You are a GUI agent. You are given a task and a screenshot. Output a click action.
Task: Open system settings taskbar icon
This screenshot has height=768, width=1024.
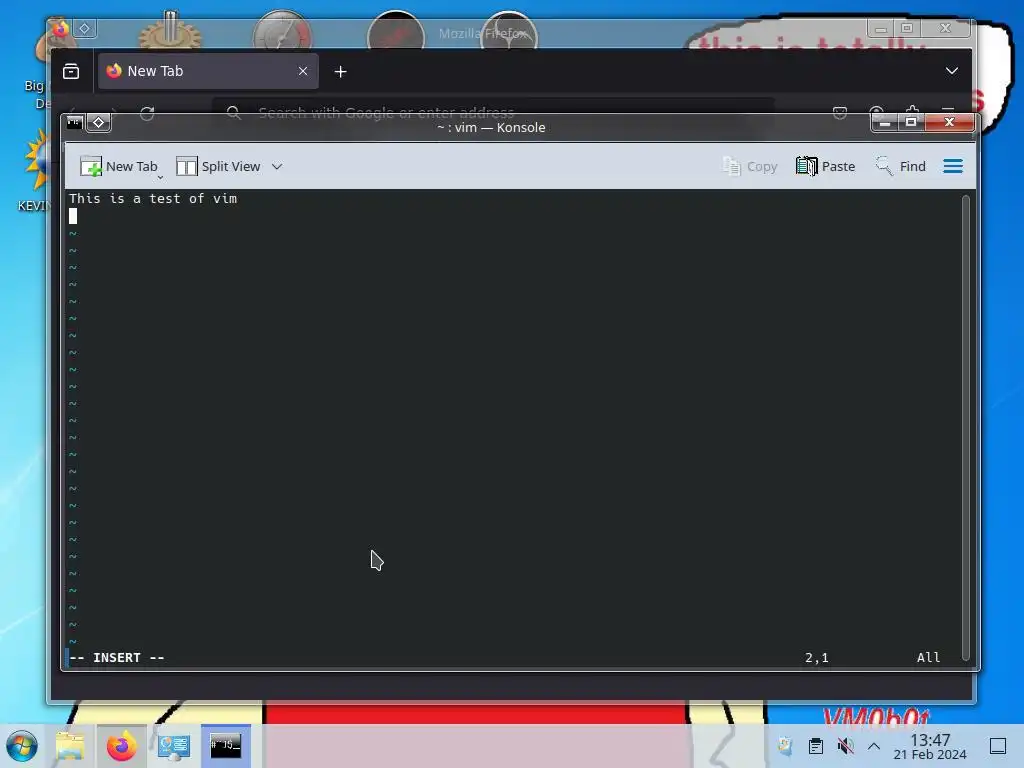pos(174,746)
